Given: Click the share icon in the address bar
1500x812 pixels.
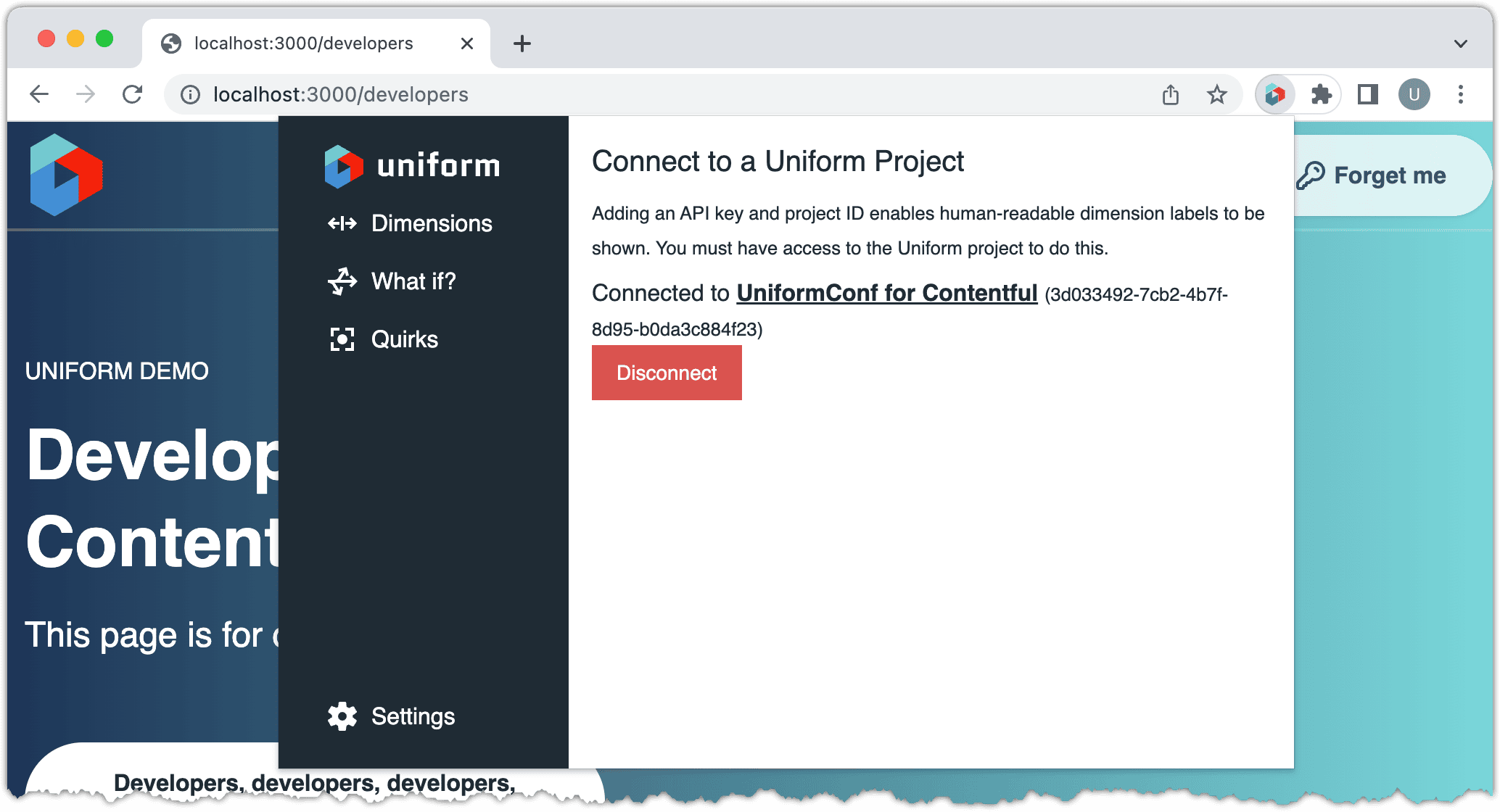Looking at the screenshot, I should point(1170,94).
